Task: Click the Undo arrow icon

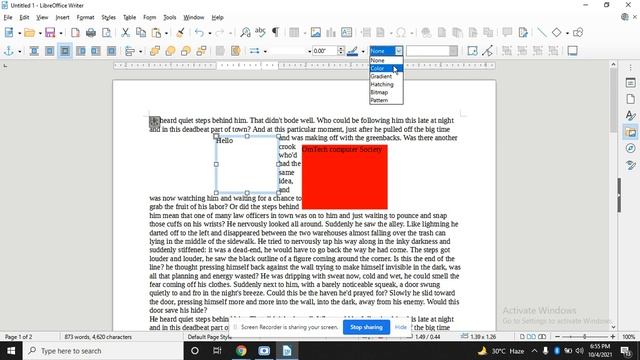Action: 199,33
